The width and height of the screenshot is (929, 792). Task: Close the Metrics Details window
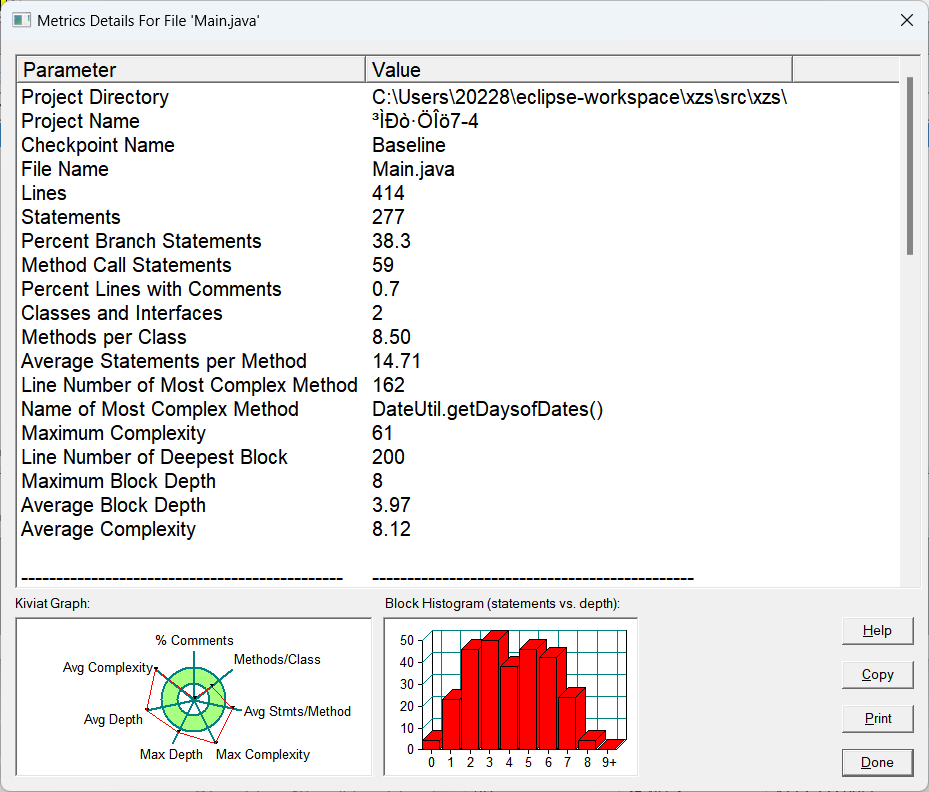coord(906,20)
